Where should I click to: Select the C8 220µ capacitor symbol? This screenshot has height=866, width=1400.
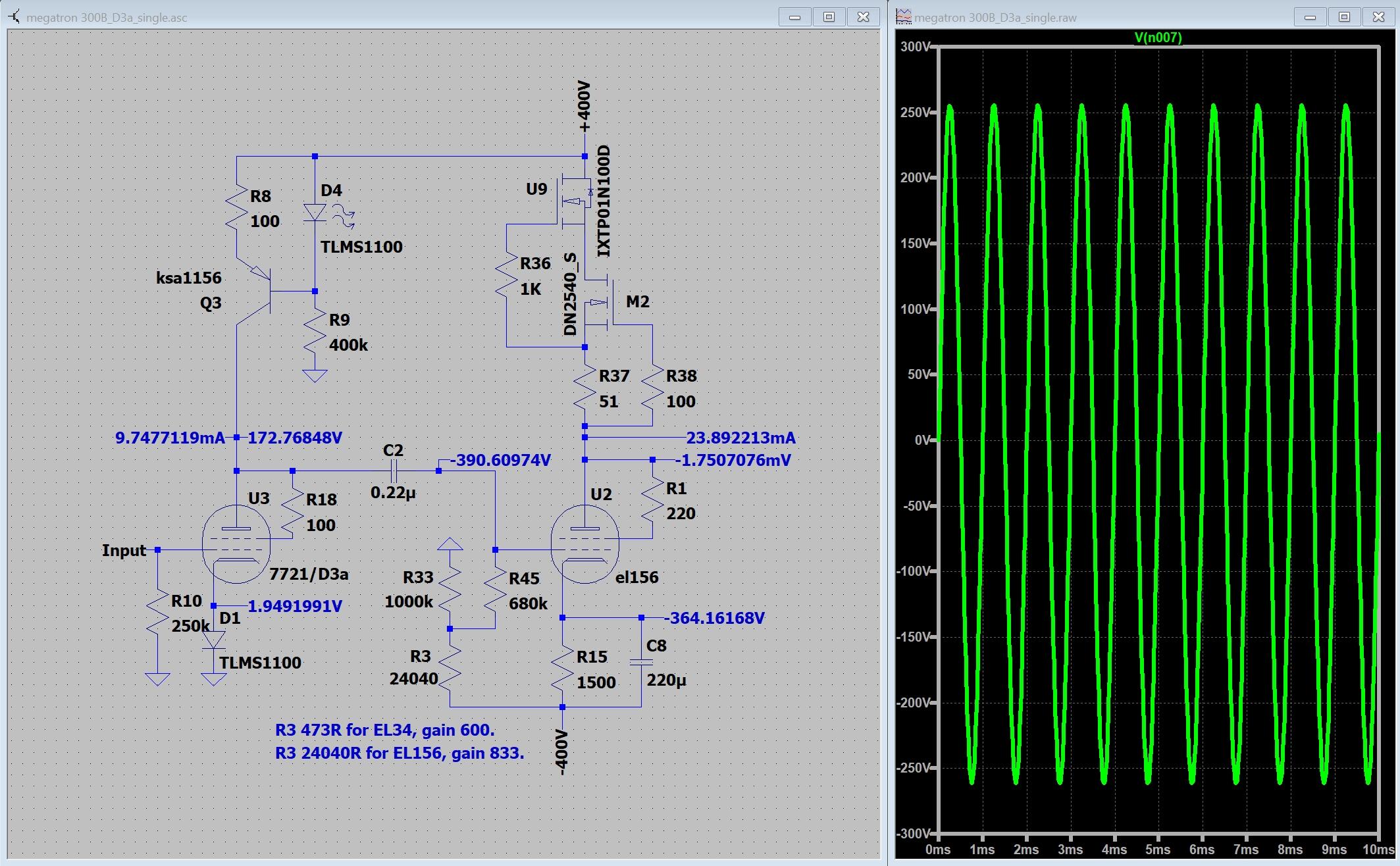[641, 662]
